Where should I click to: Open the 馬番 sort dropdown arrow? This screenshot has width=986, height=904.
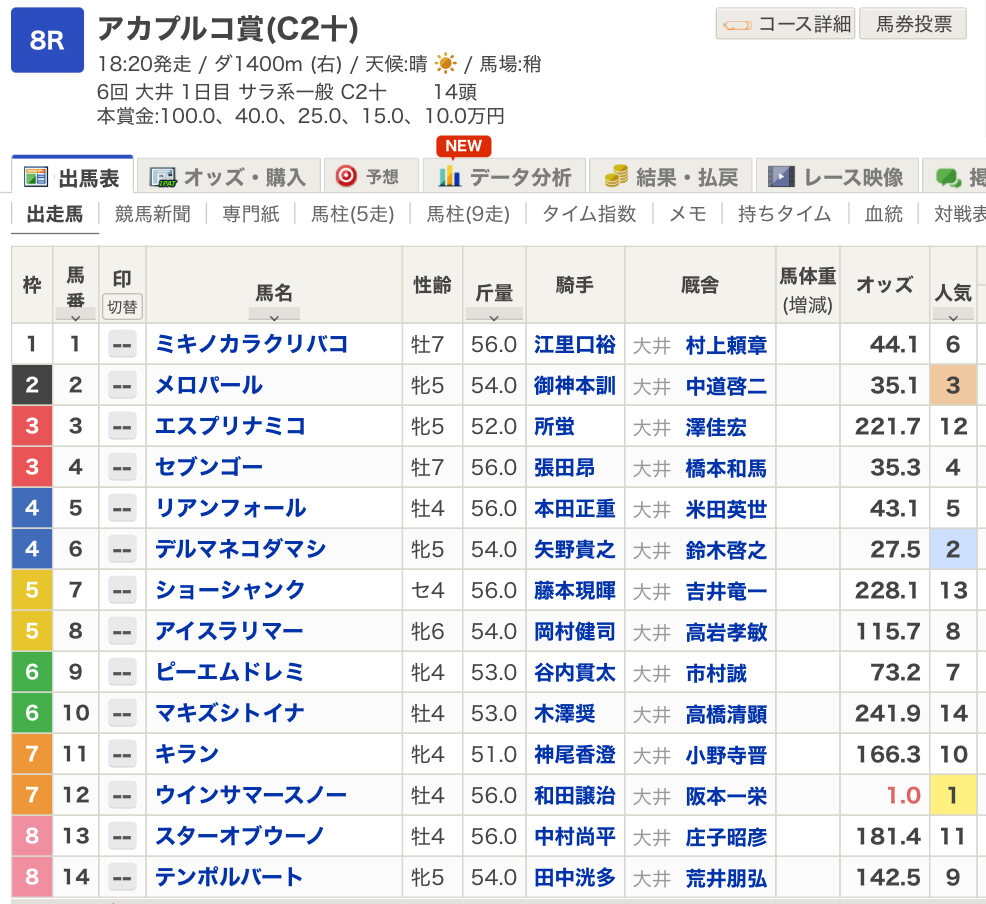[76, 314]
